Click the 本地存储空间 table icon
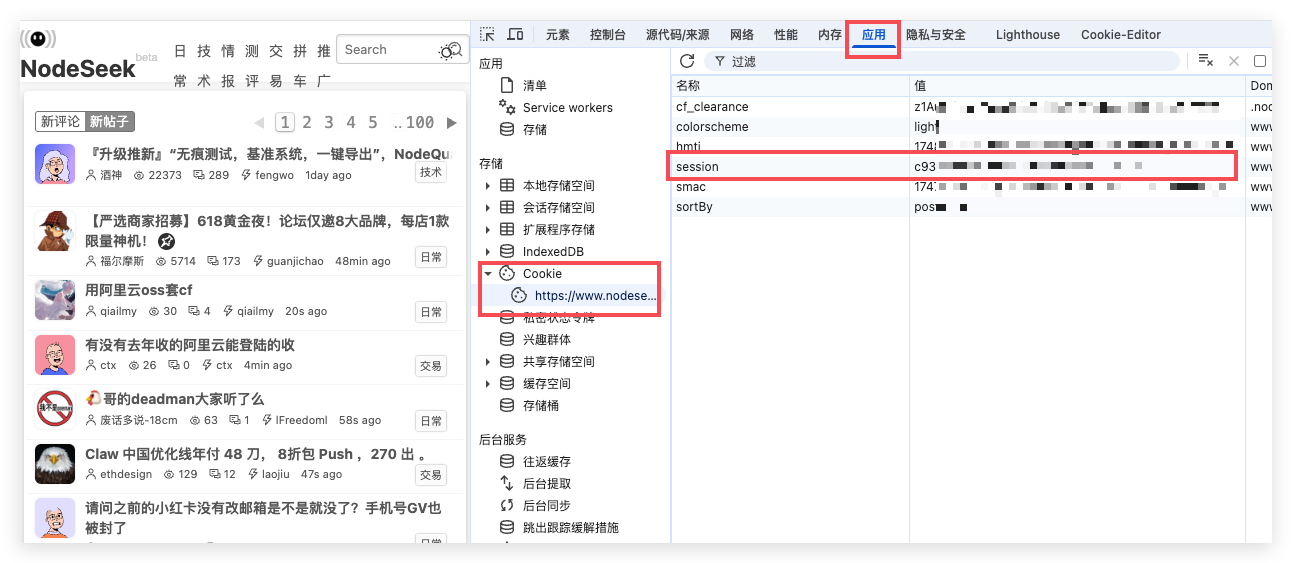 (507, 186)
